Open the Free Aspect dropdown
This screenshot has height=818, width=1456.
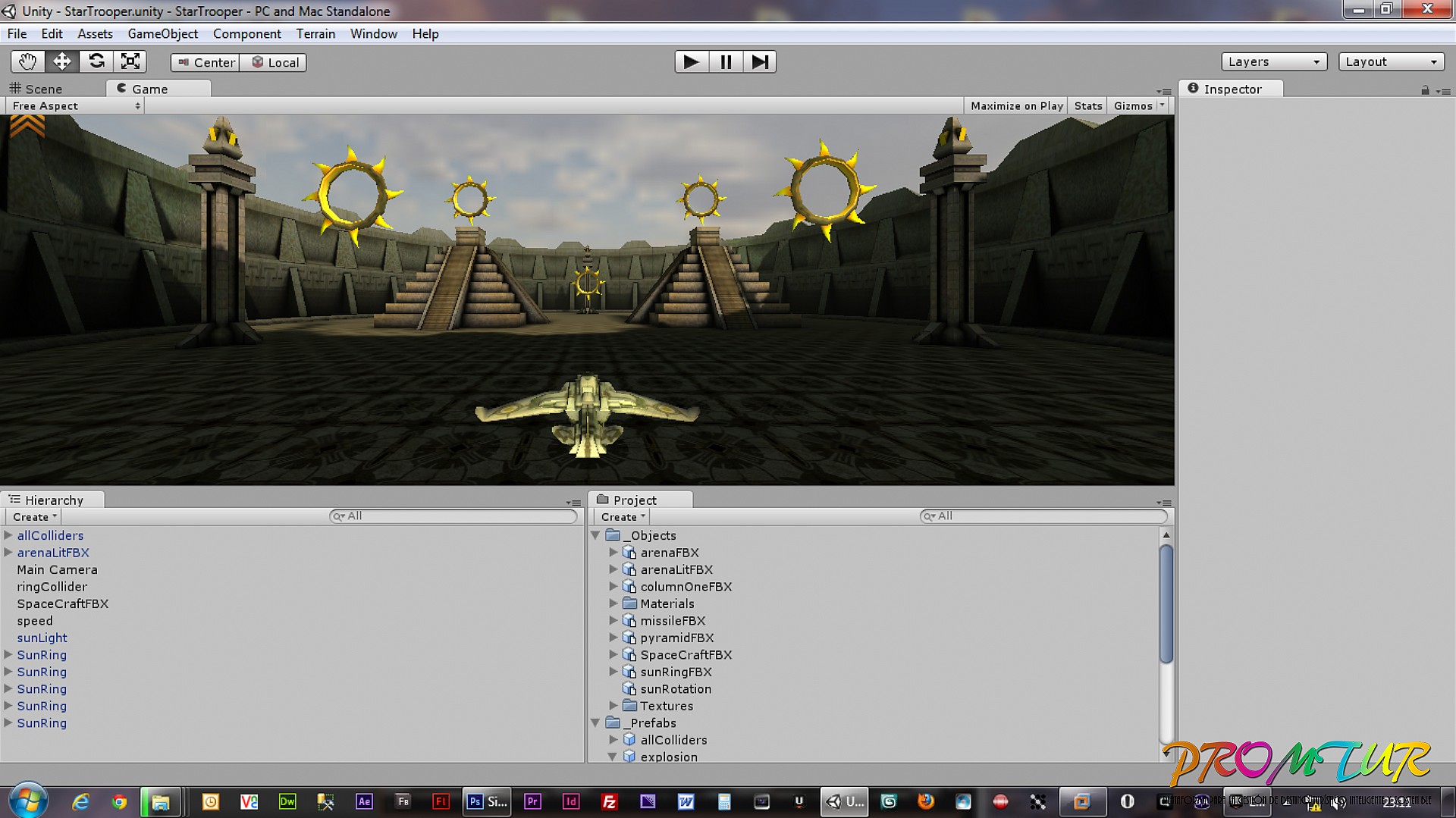[x=75, y=106]
